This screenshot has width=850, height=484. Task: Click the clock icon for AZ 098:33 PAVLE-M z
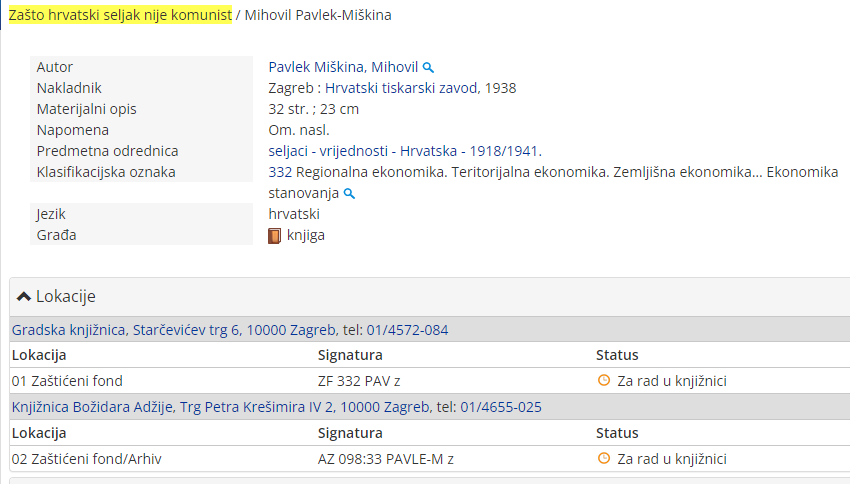[603, 458]
